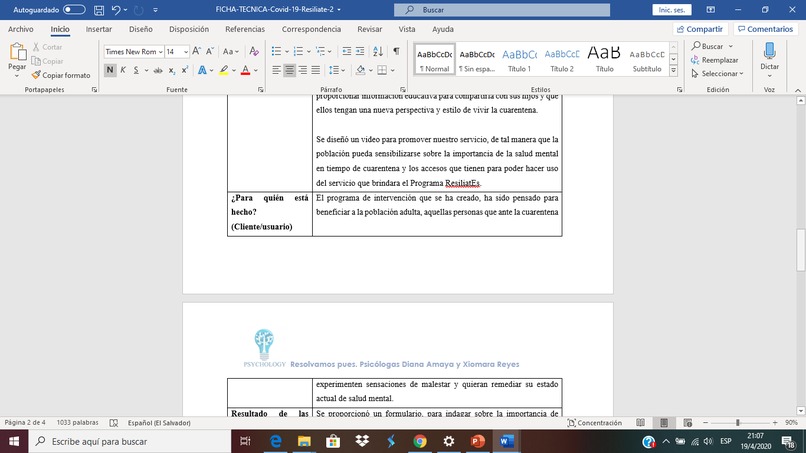This screenshot has width=806, height=453.
Task: Apply strikethrough formatting
Action: 158,70
